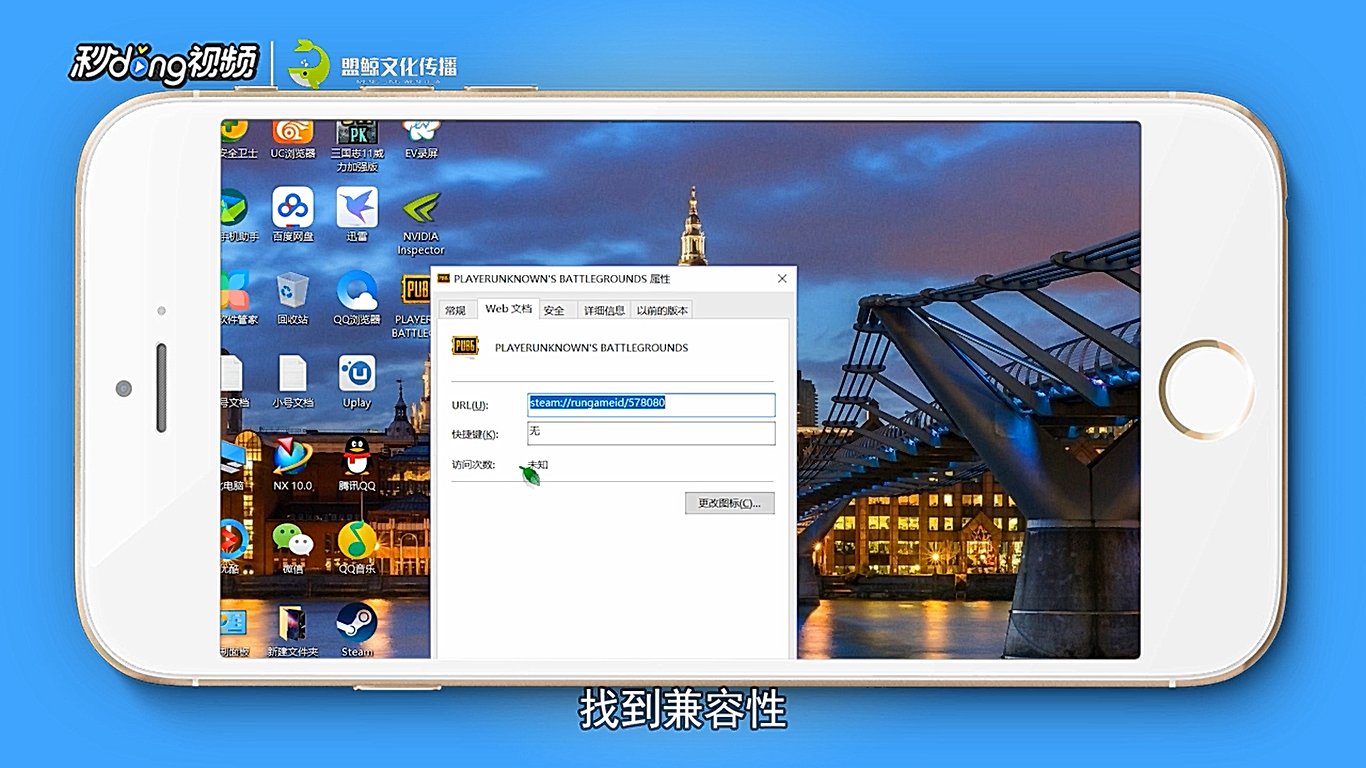Click the 更改图标(C)... button
Screen dimensions: 1366x768
pyautogui.click(x=730, y=503)
